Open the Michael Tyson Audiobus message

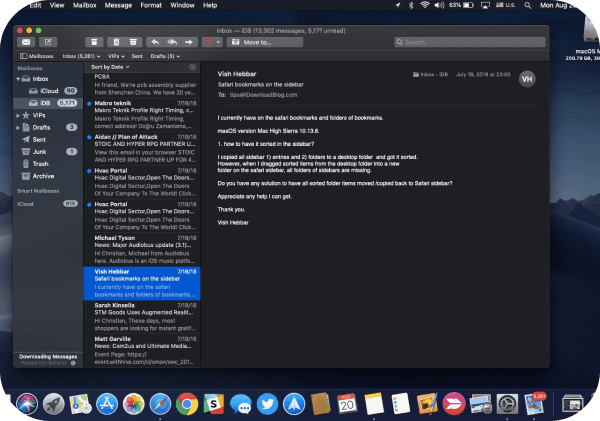pos(142,250)
